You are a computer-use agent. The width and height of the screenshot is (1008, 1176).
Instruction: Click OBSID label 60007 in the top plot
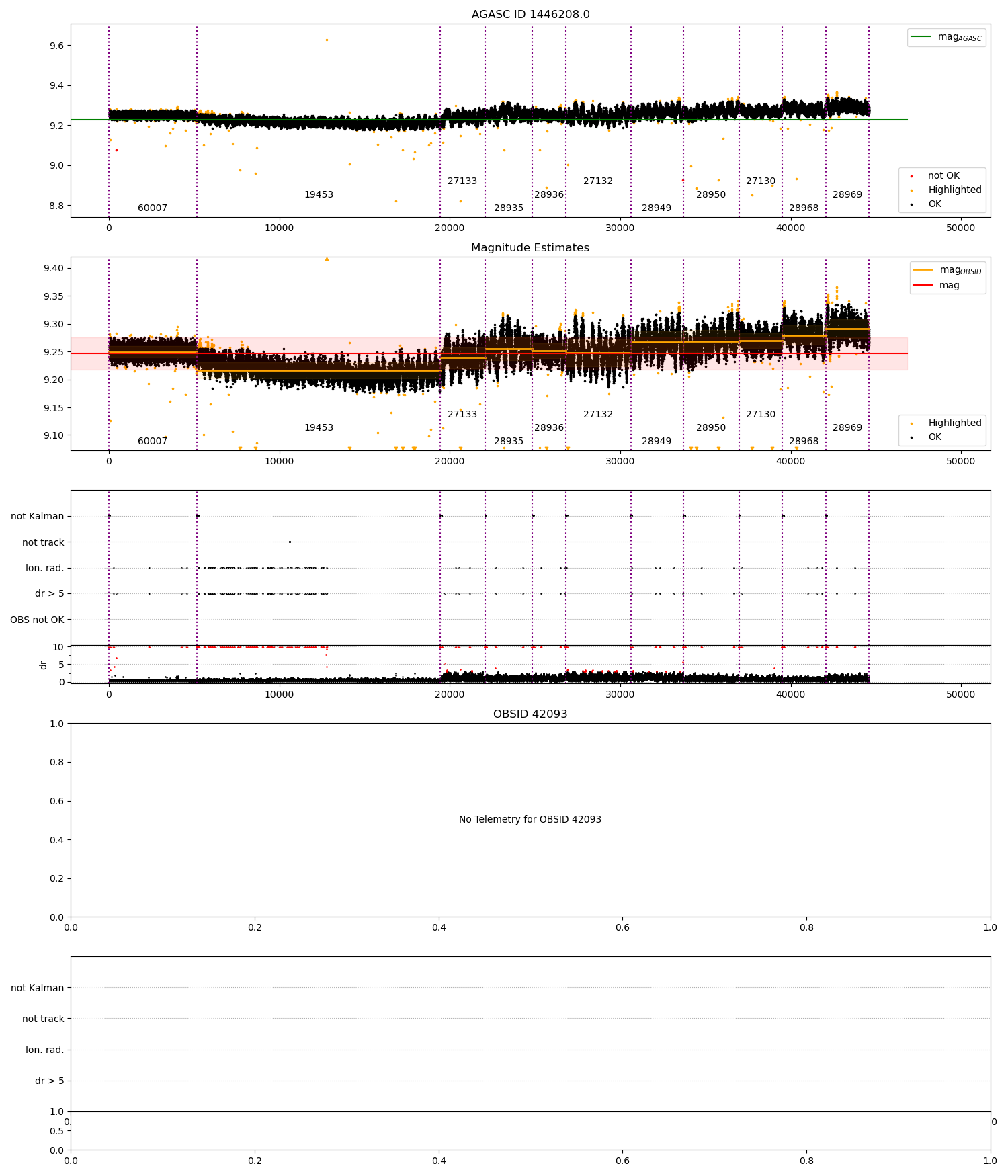[153, 208]
